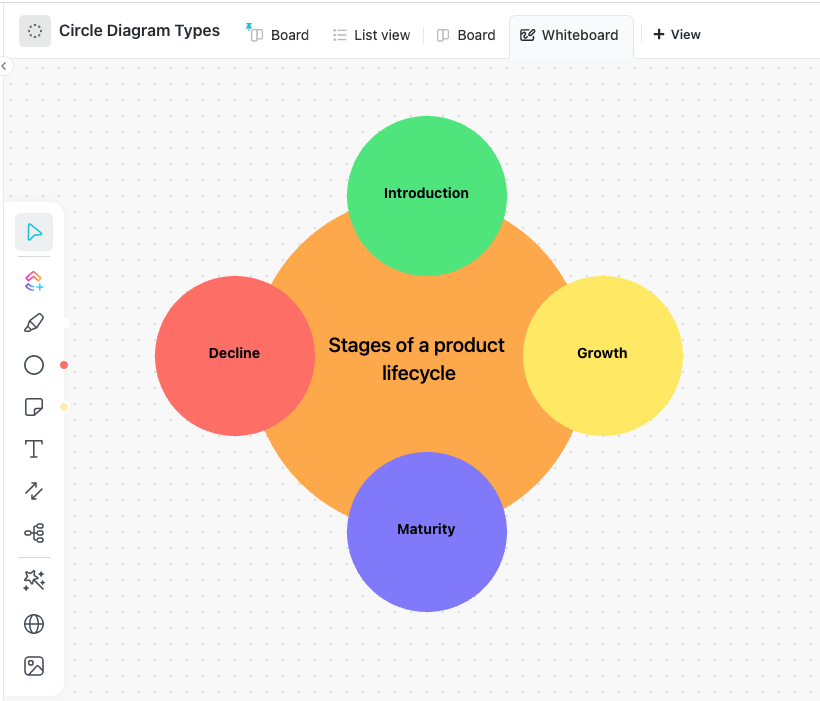Select the connector arrow tool
This screenshot has height=701, width=820.
[x=34, y=491]
